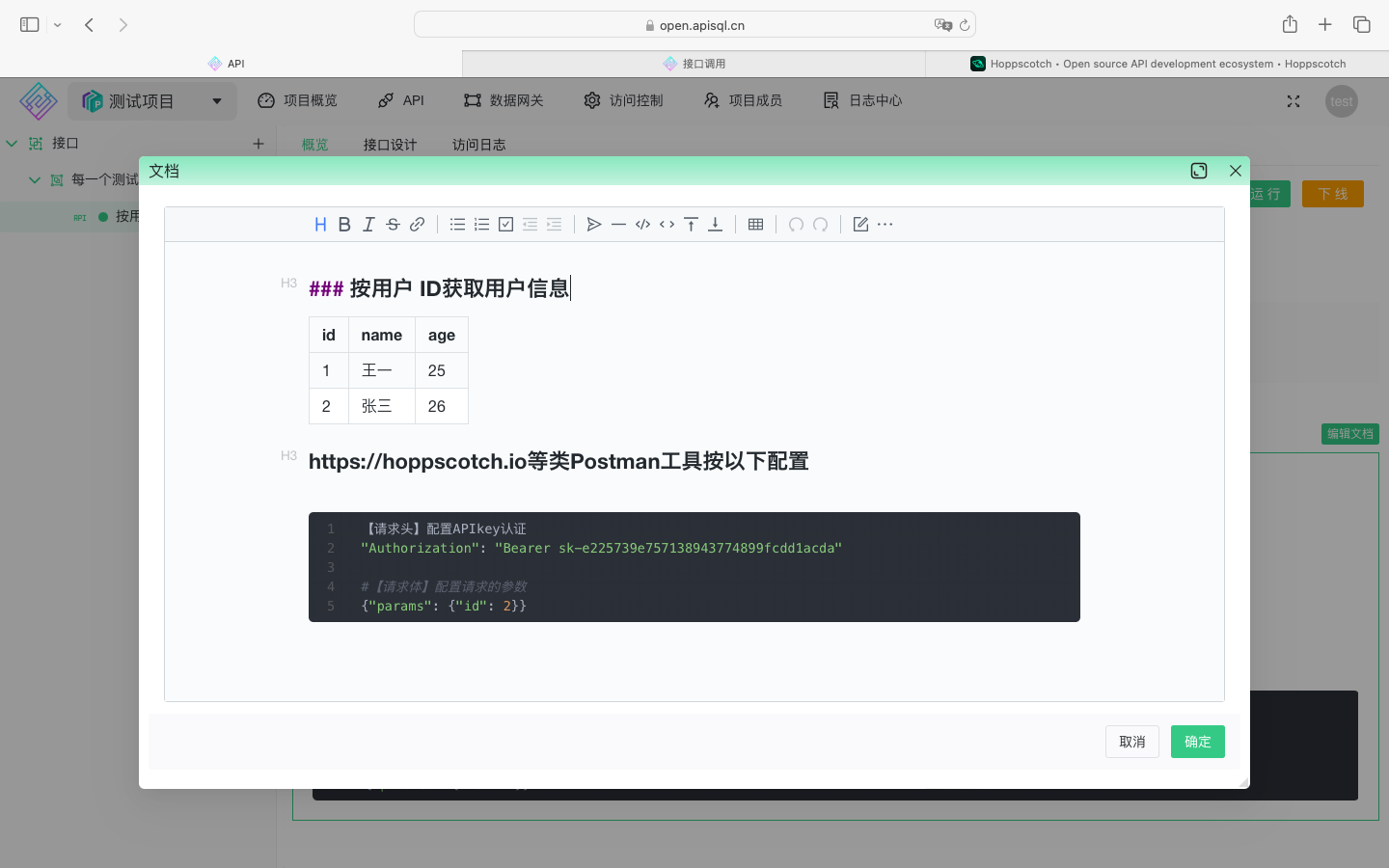Screen dimensions: 1389x868
Task: Collapse the 接口 tree section
Action: click(x=12, y=143)
